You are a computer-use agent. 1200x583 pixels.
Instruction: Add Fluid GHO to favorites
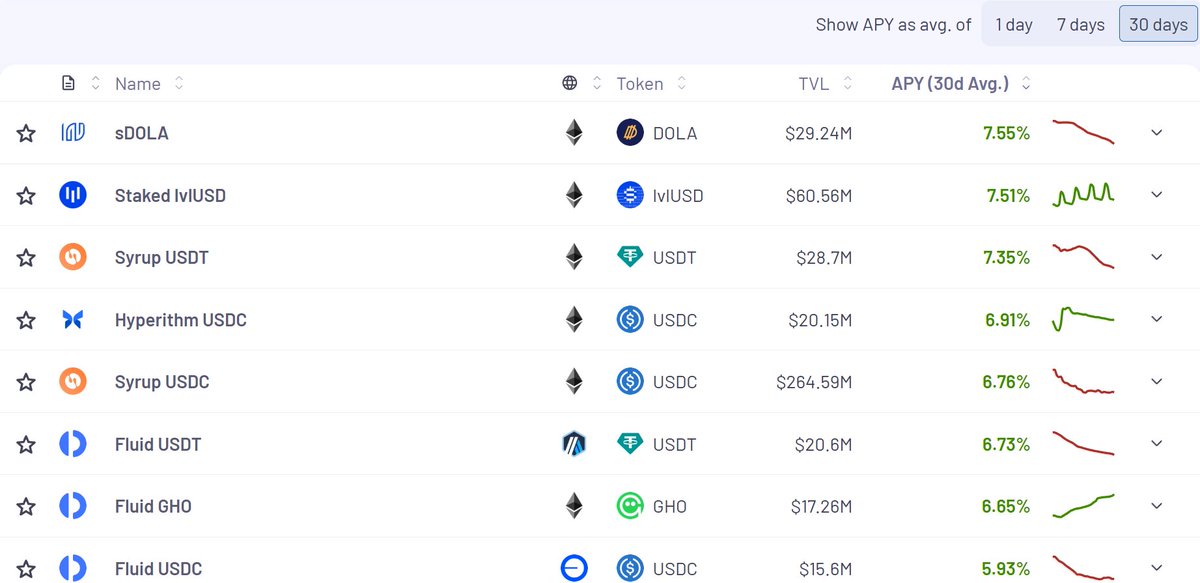tap(26, 507)
